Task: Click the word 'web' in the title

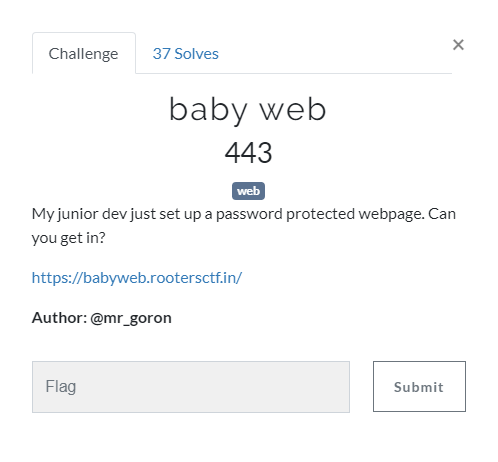Action: click(293, 109)
